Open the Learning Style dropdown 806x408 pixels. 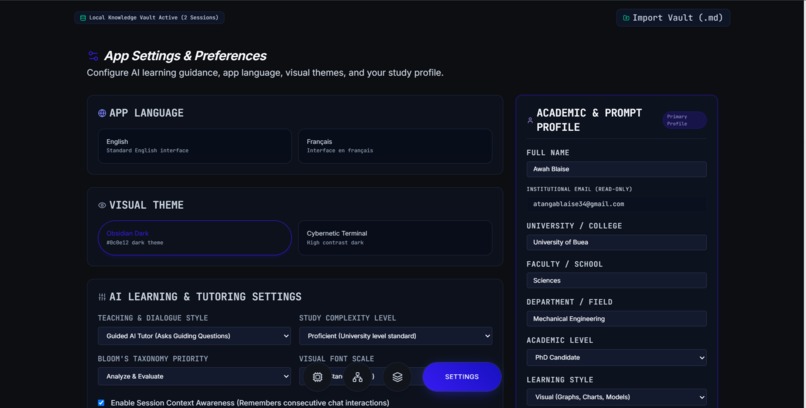[x=616, y=397]
